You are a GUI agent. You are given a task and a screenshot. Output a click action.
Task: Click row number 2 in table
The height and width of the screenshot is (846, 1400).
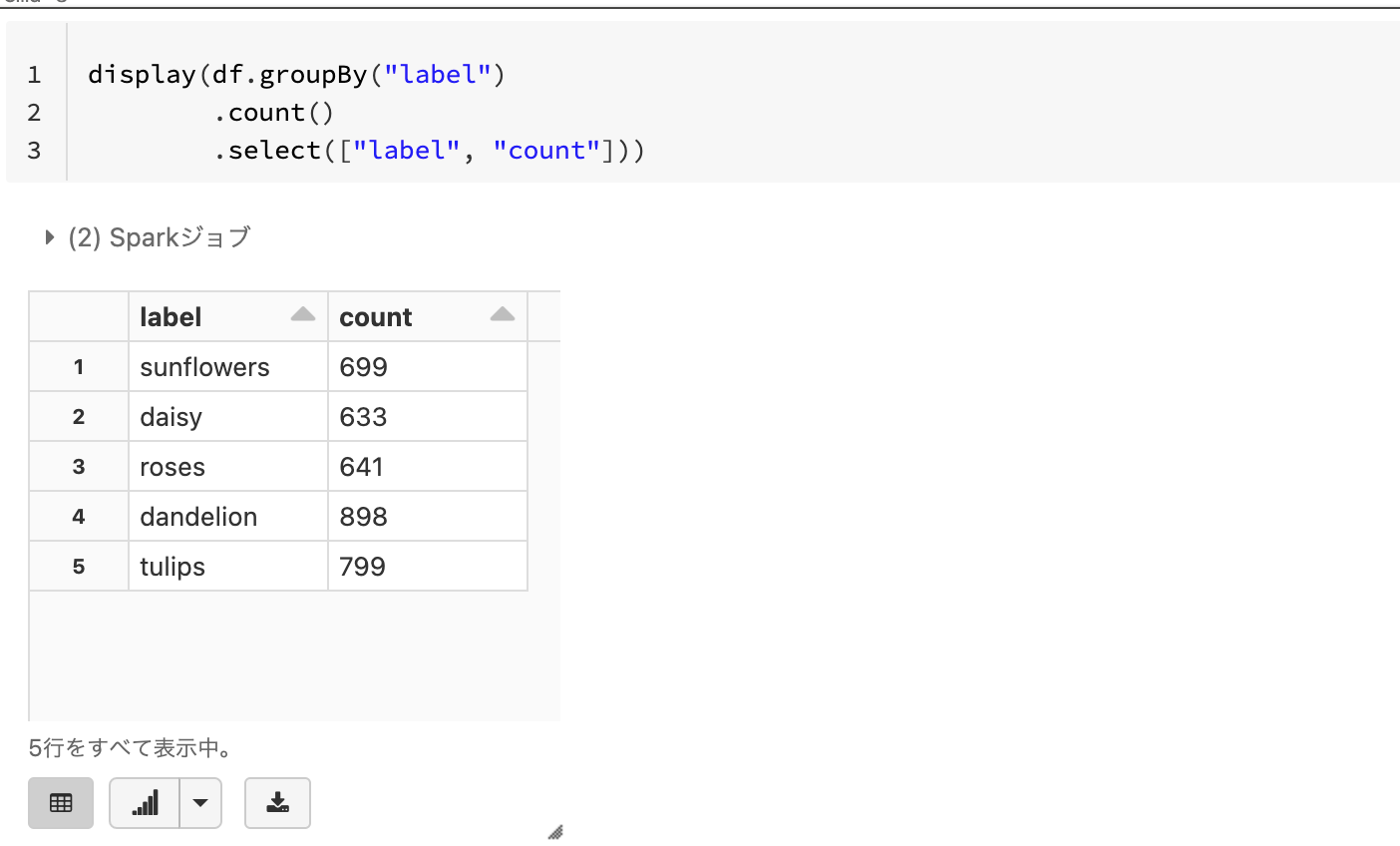click(79, 417)
